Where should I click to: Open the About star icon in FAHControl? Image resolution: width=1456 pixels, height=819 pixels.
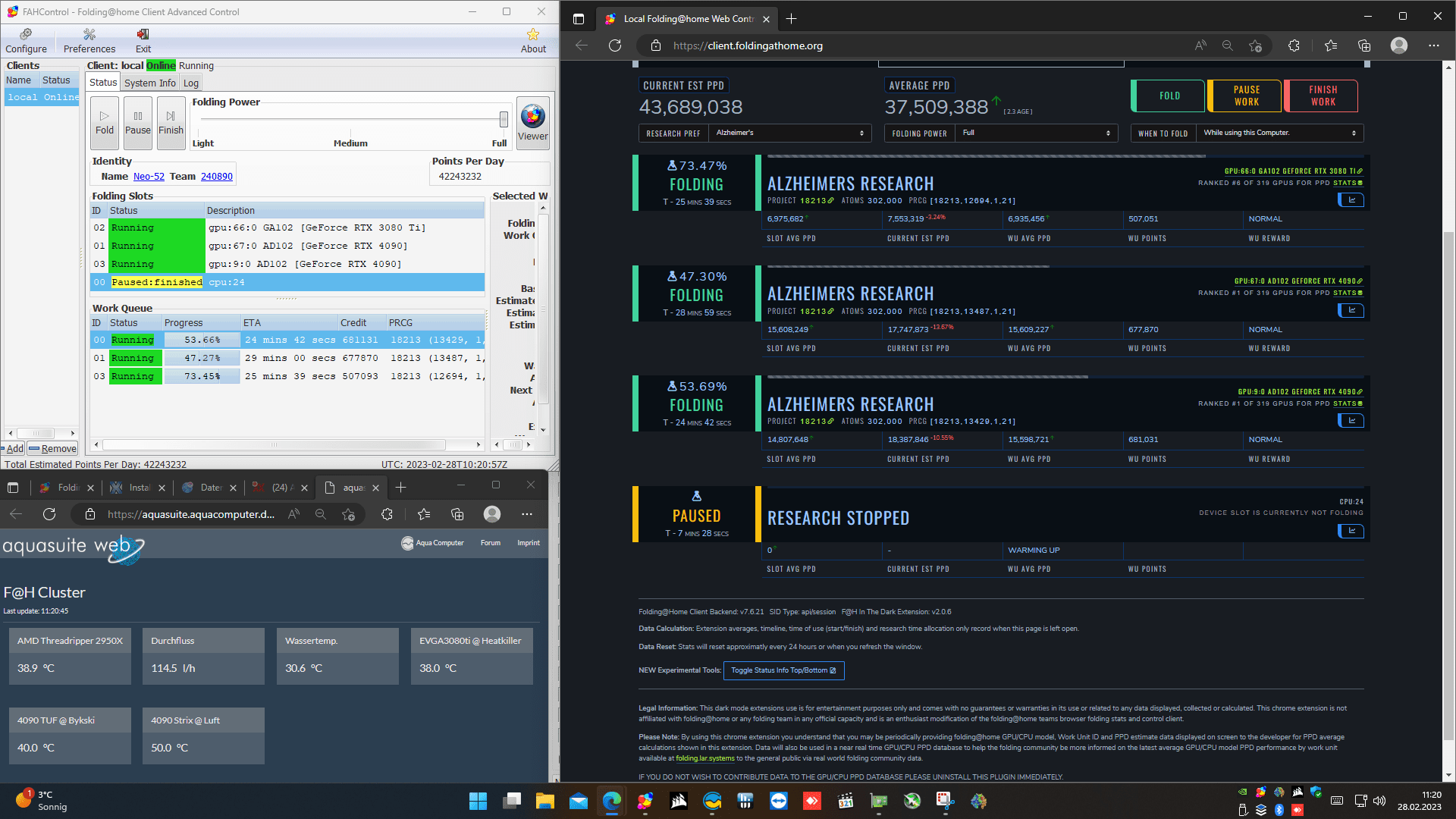(533, 41)
